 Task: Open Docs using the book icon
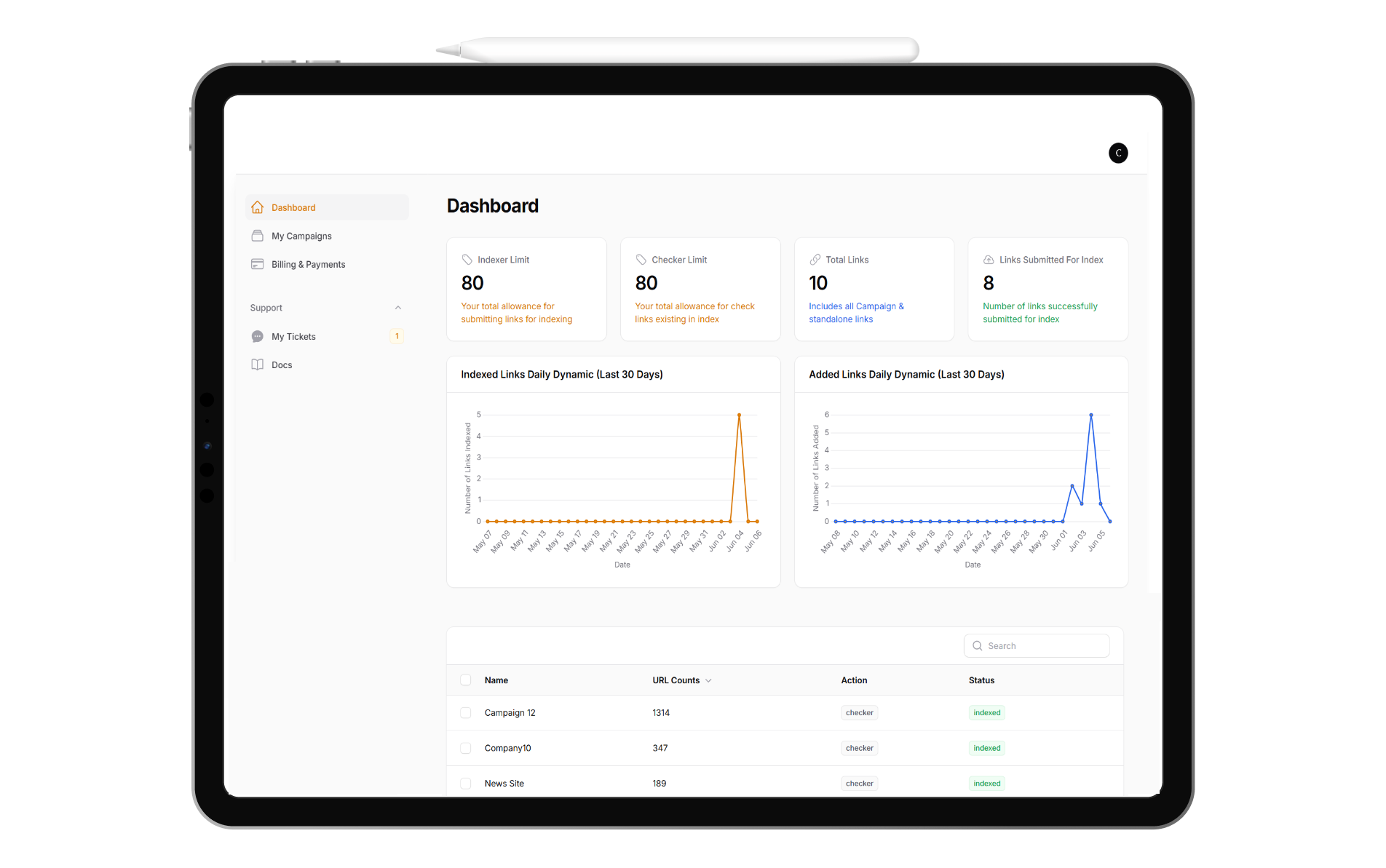coord(258,364)
